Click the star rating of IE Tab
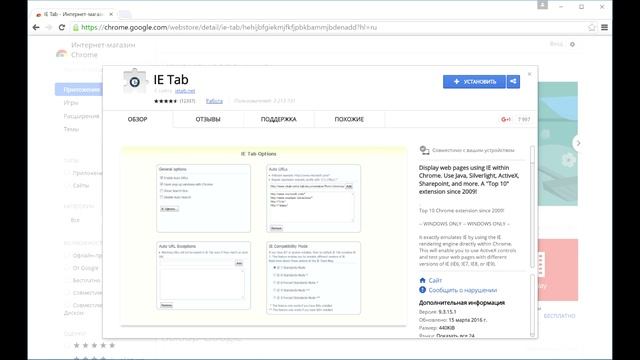Viewport: 640px width, 360px height. pyautogui.click(x=165, y=101)
